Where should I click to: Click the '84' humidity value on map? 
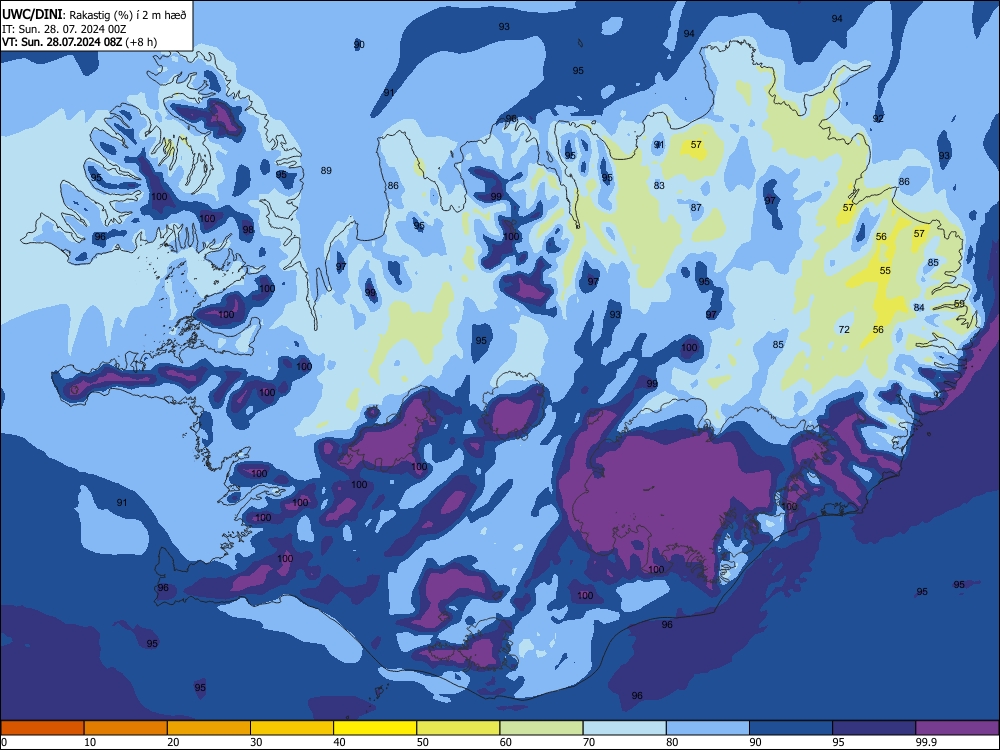[x=919, y=307]
